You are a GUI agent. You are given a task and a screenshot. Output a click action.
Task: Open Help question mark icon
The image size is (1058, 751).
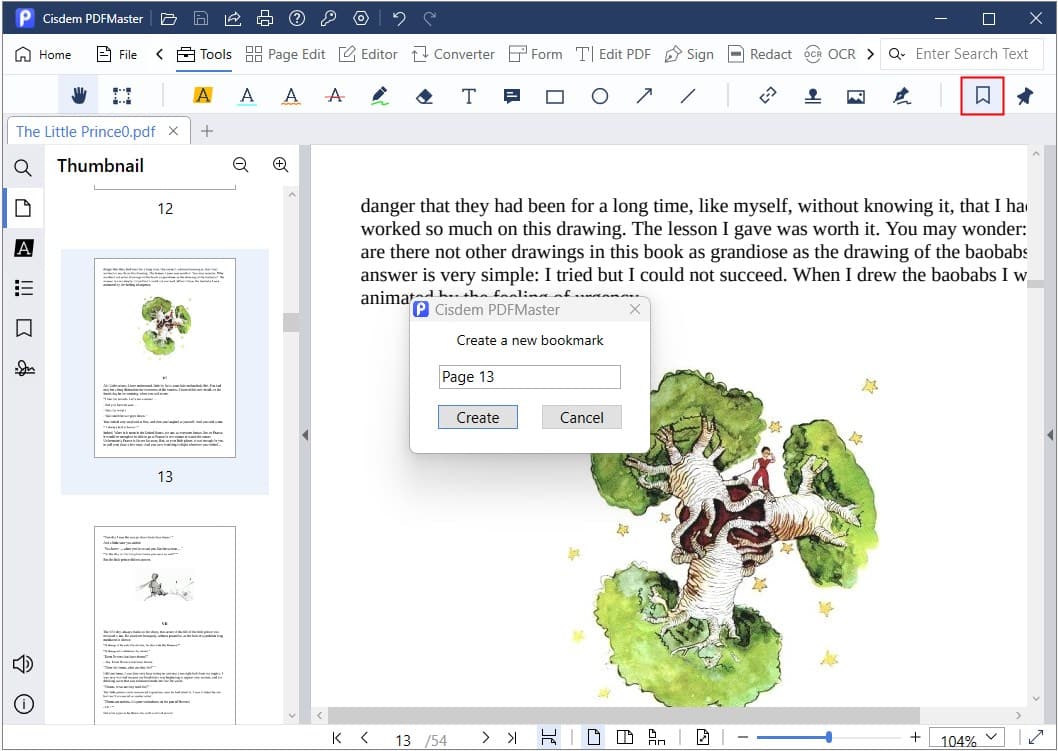(x=297, y=18)
